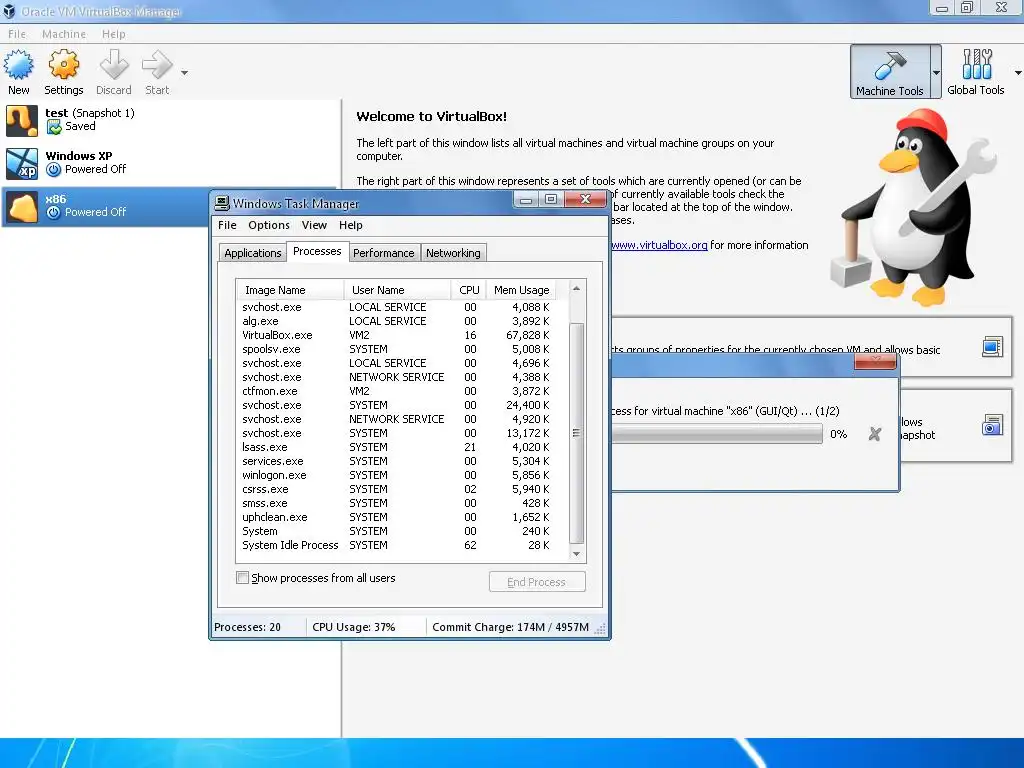
Task: Switch to the Networking tab
Action: [453, 253]
